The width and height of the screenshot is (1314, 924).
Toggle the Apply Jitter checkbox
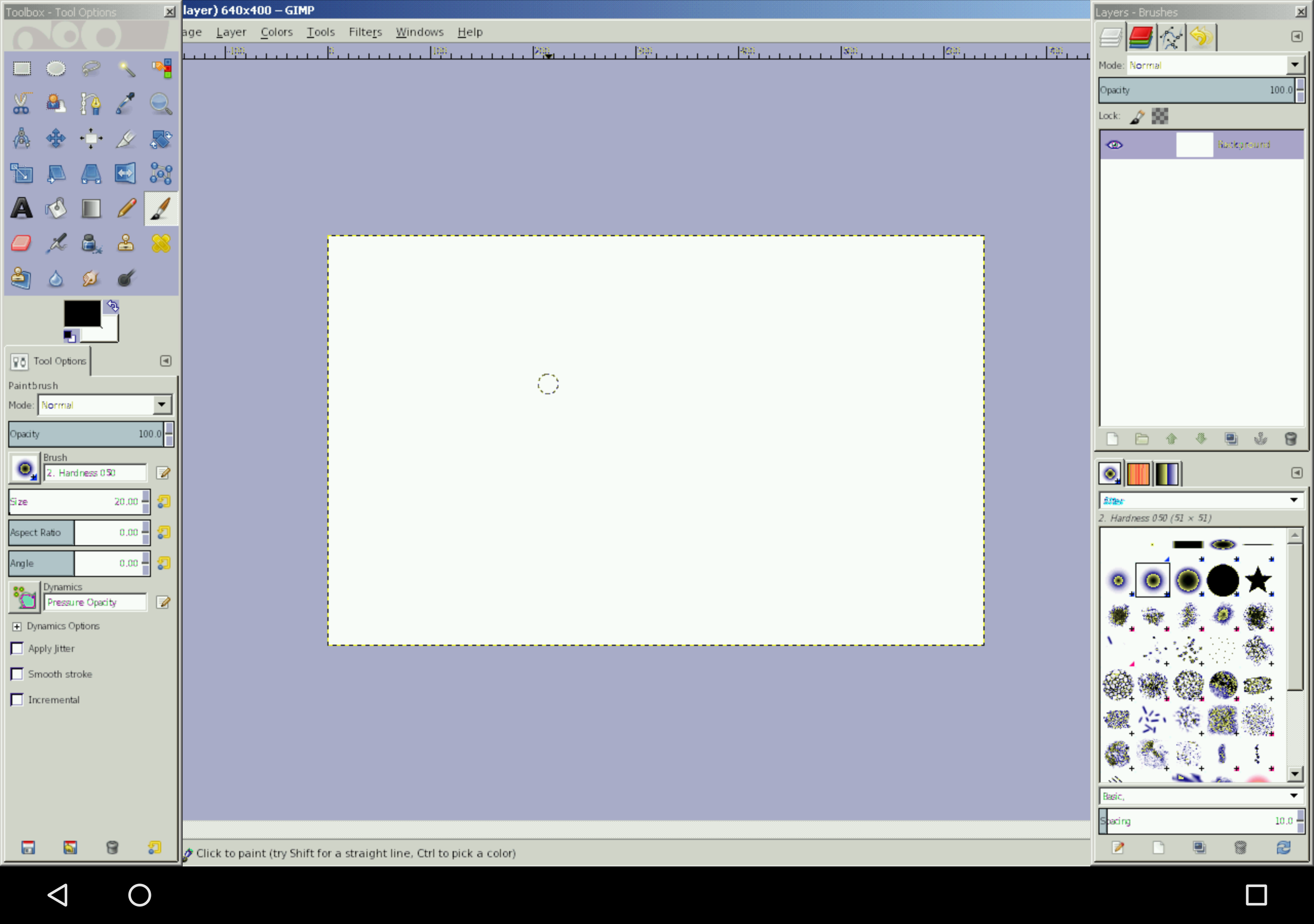17,648
